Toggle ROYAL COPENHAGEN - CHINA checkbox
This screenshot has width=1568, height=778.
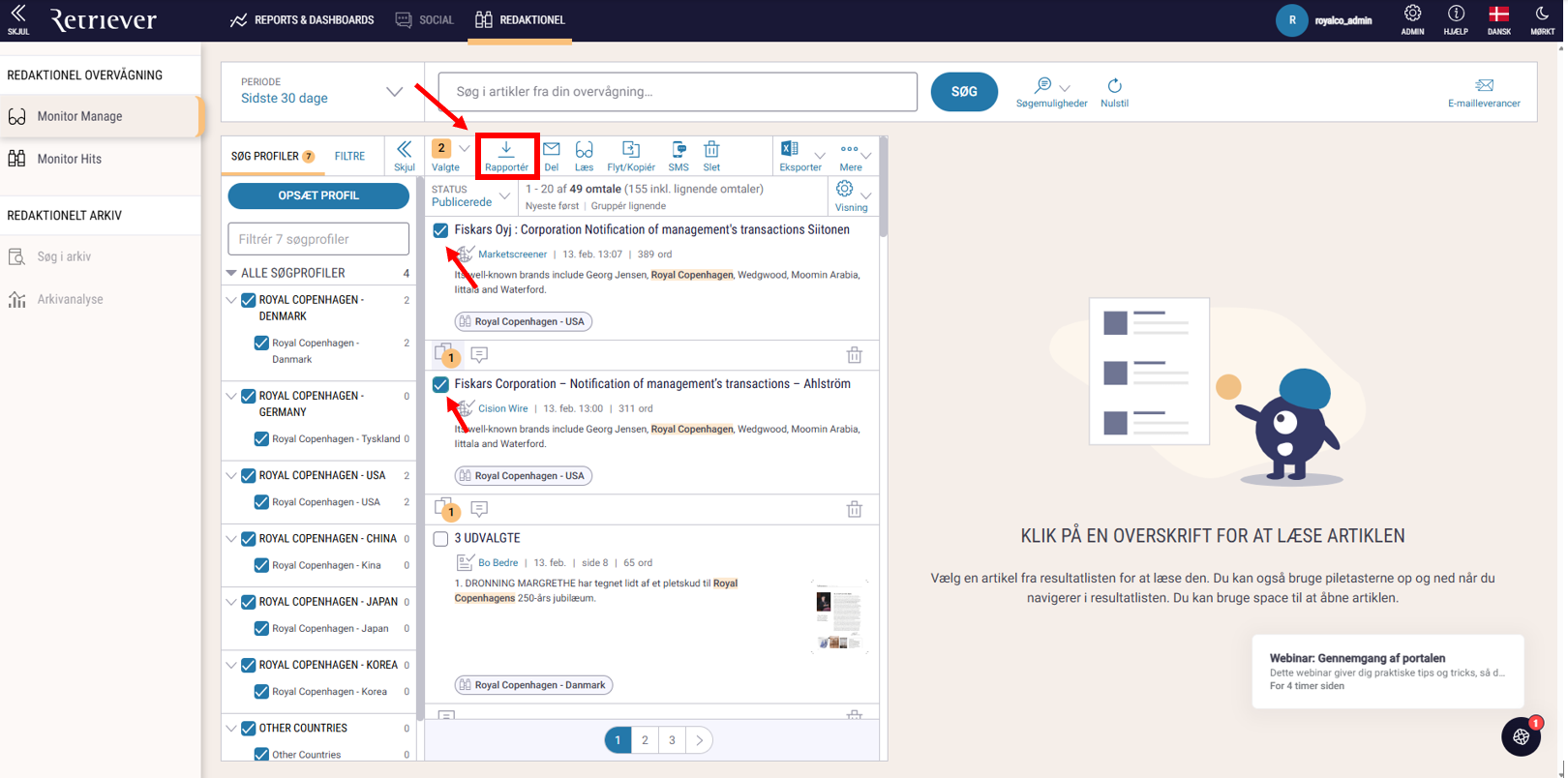[x=249, y=539]
